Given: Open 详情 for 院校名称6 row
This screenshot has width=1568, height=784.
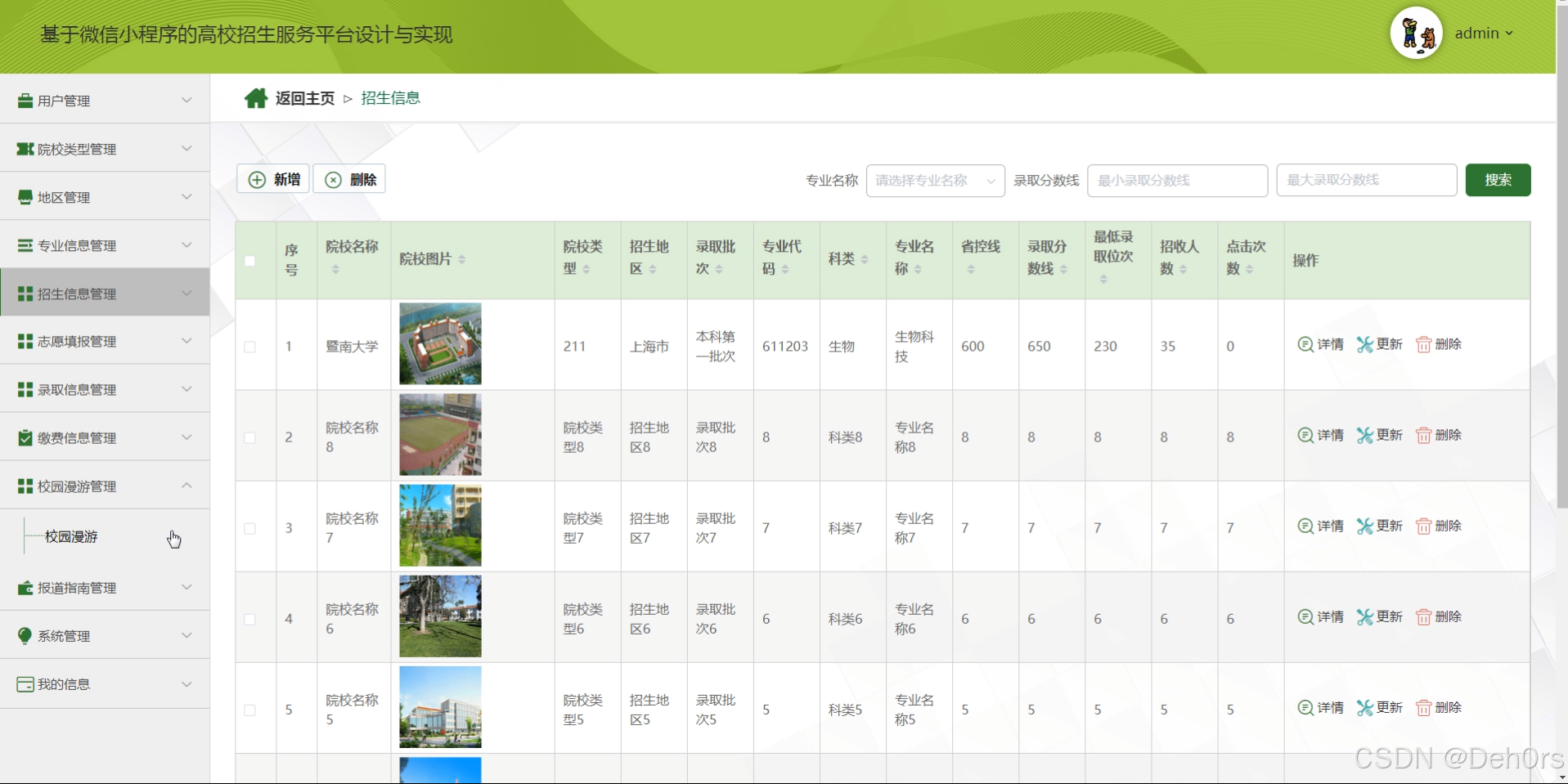Looking at the screenshot, I should 1320,616.
